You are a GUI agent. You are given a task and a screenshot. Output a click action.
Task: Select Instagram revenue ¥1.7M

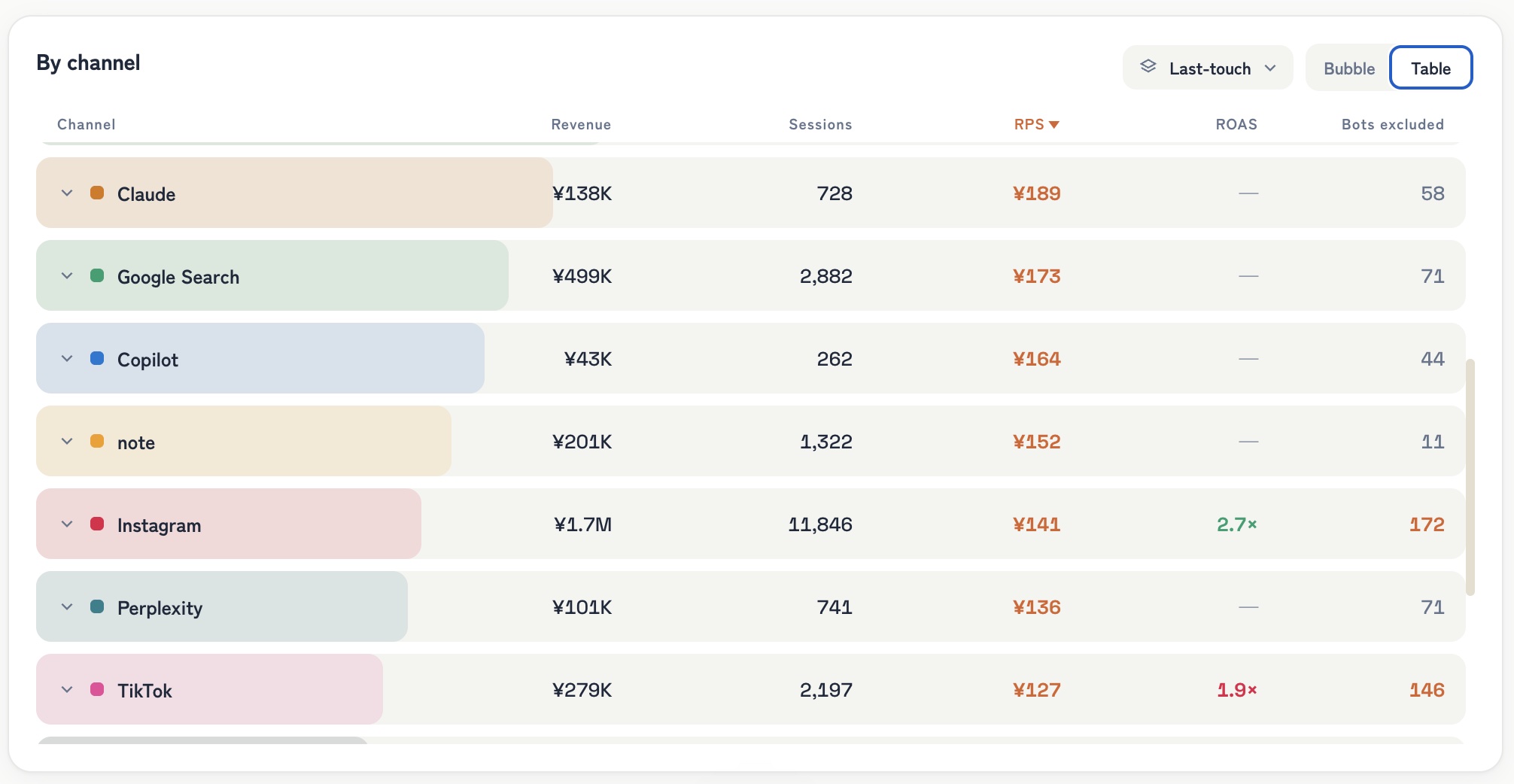click(583, 524)
